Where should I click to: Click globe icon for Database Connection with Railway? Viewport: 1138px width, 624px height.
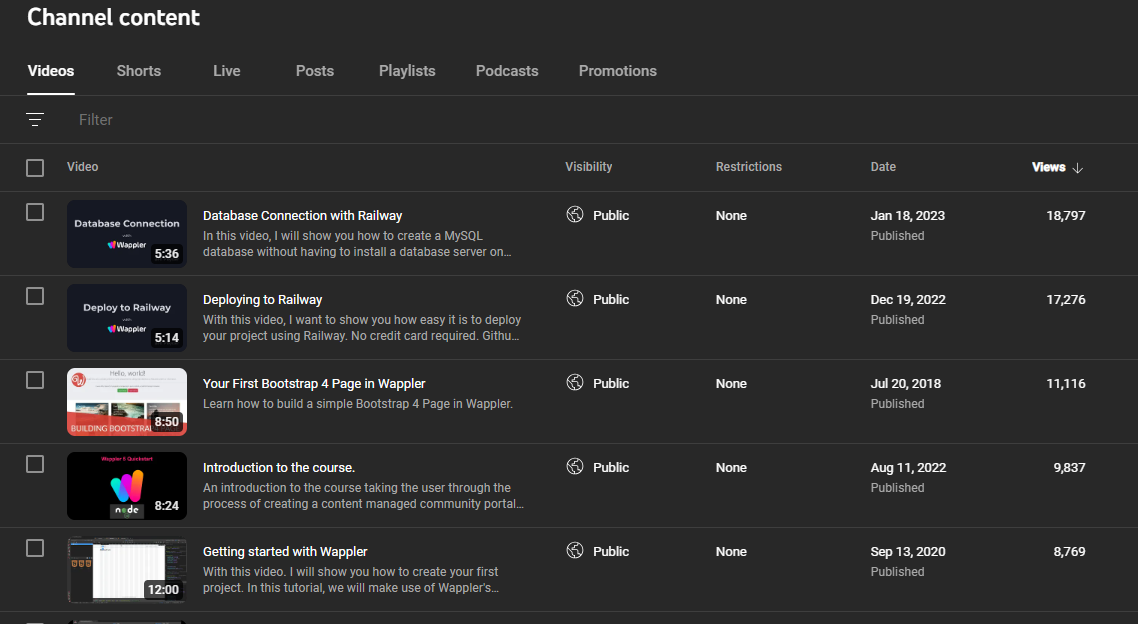(x=575, y=215)
